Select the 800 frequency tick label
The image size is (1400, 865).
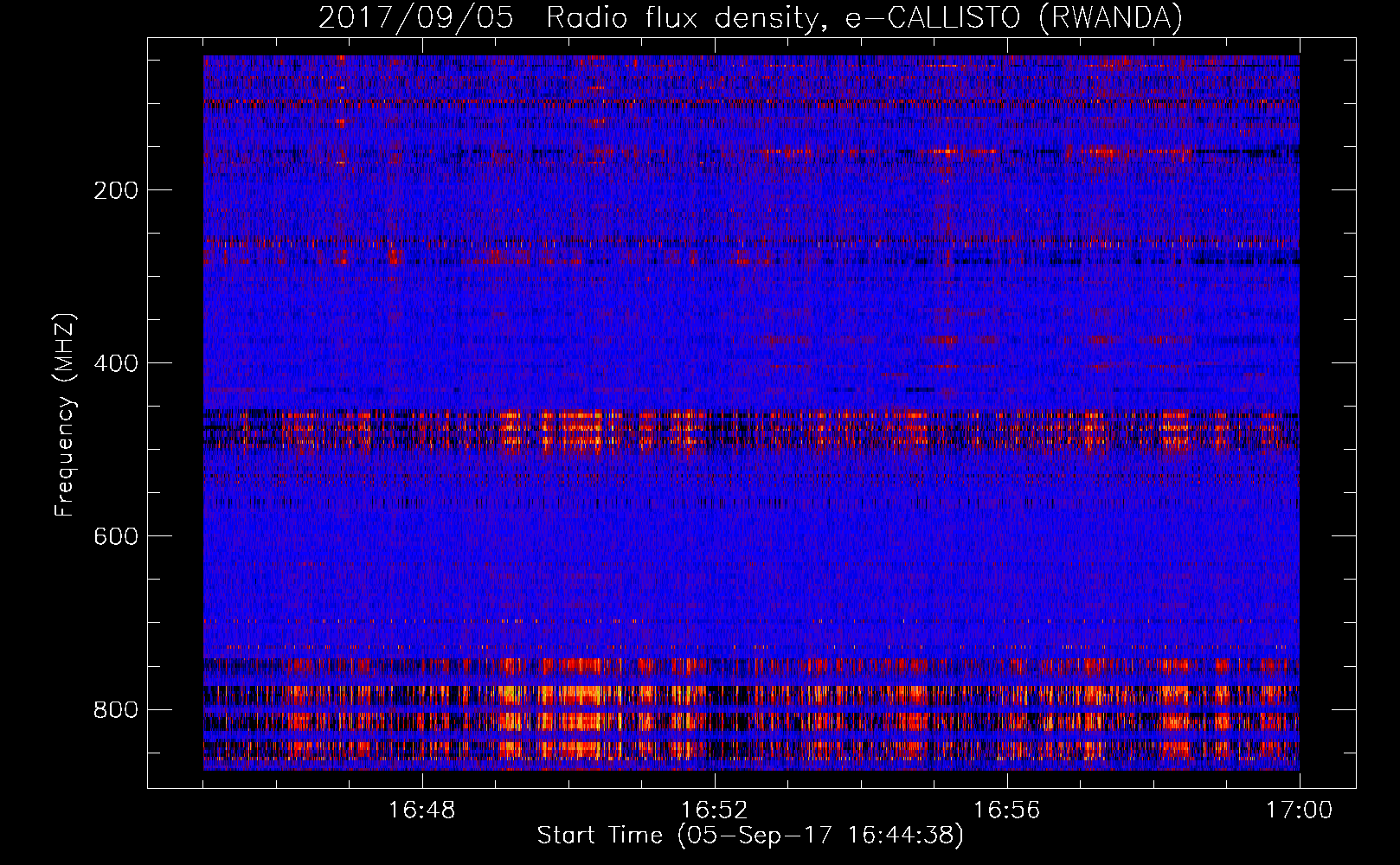[115, 709]
